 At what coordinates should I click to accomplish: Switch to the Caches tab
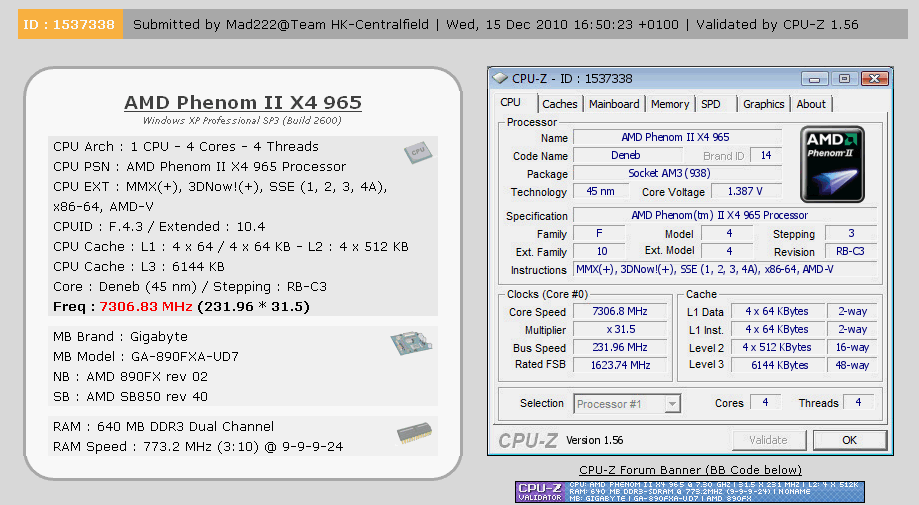(x=560, y=104)
